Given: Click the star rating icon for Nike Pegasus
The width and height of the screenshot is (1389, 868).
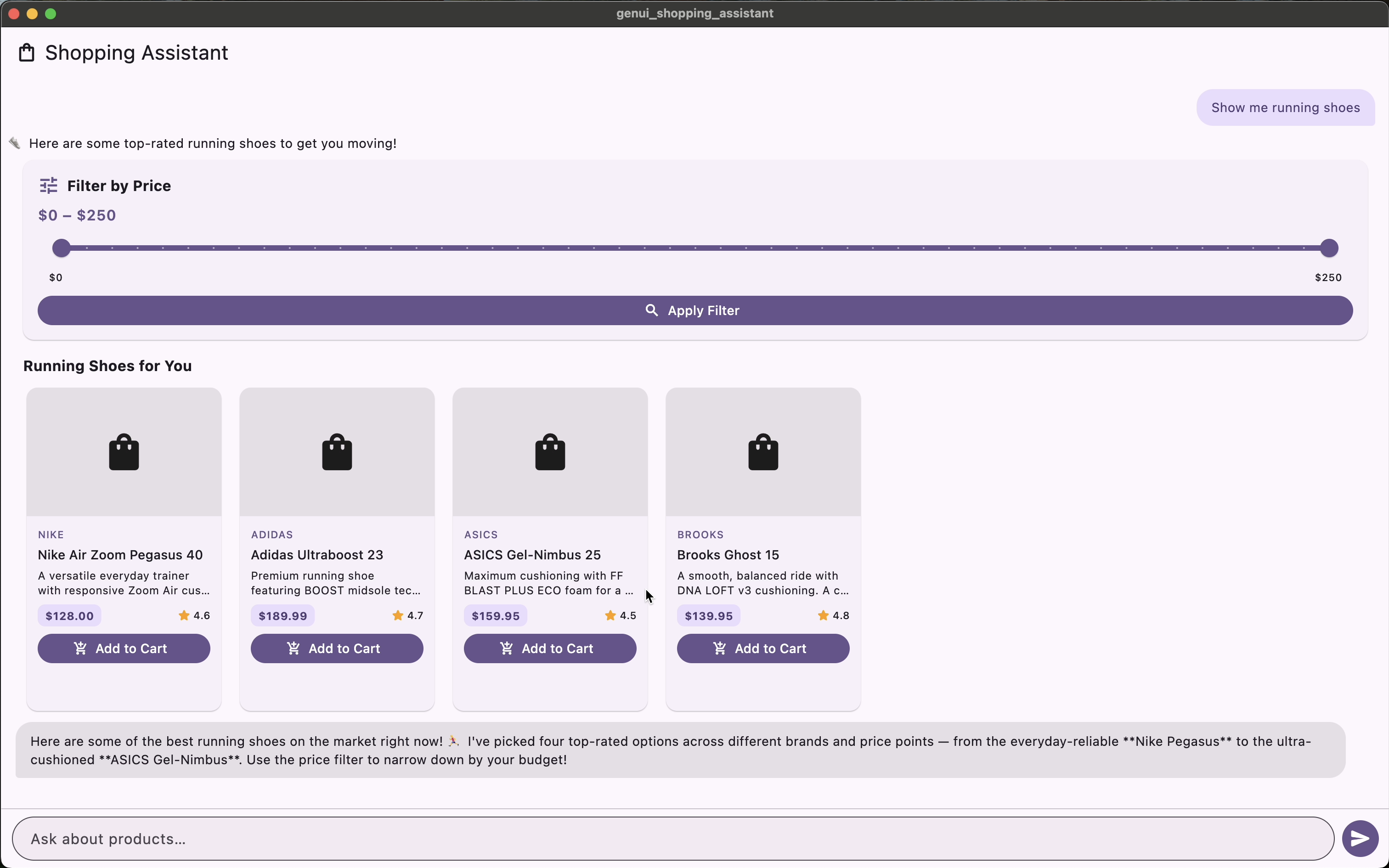Looking at the screenshot, I should (x=184, y=615).
